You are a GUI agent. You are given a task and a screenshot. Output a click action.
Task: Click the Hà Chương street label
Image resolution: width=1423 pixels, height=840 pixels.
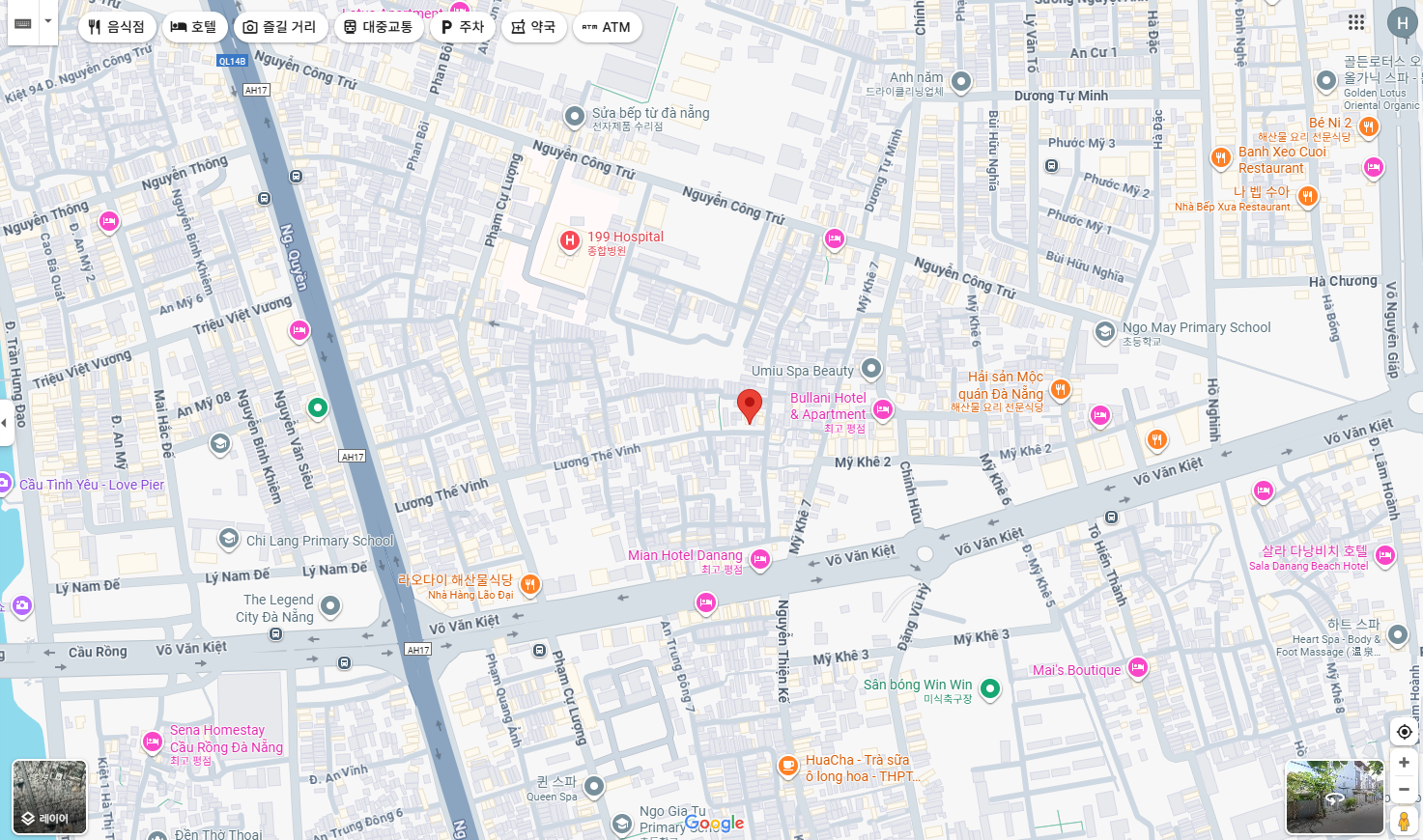[1343, 281]
